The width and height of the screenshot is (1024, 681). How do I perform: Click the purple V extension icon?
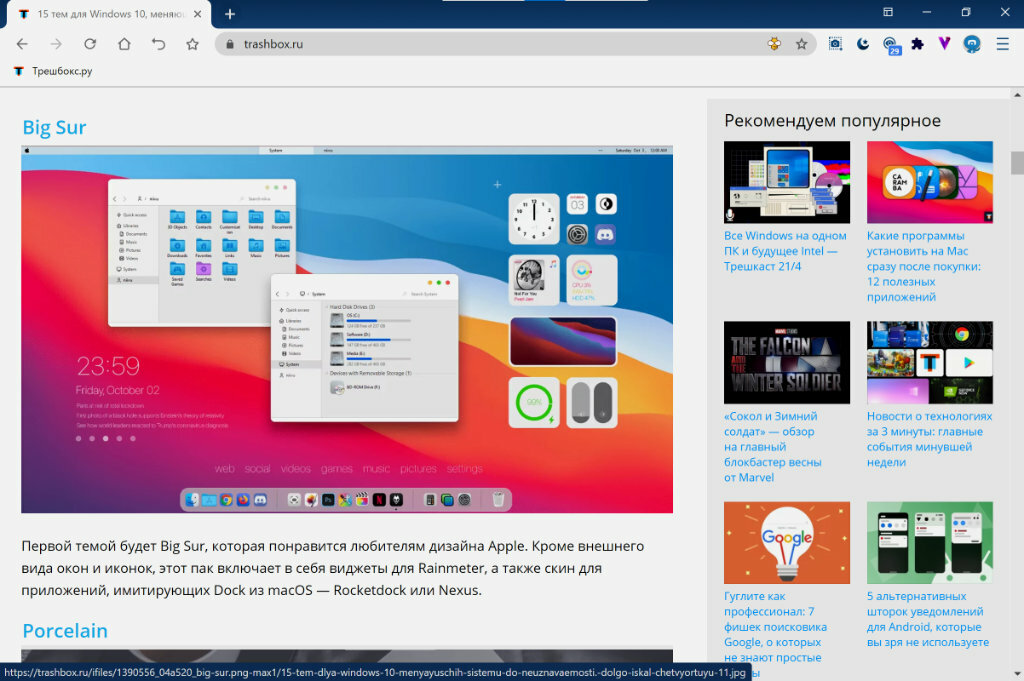(x=944, y=44)
